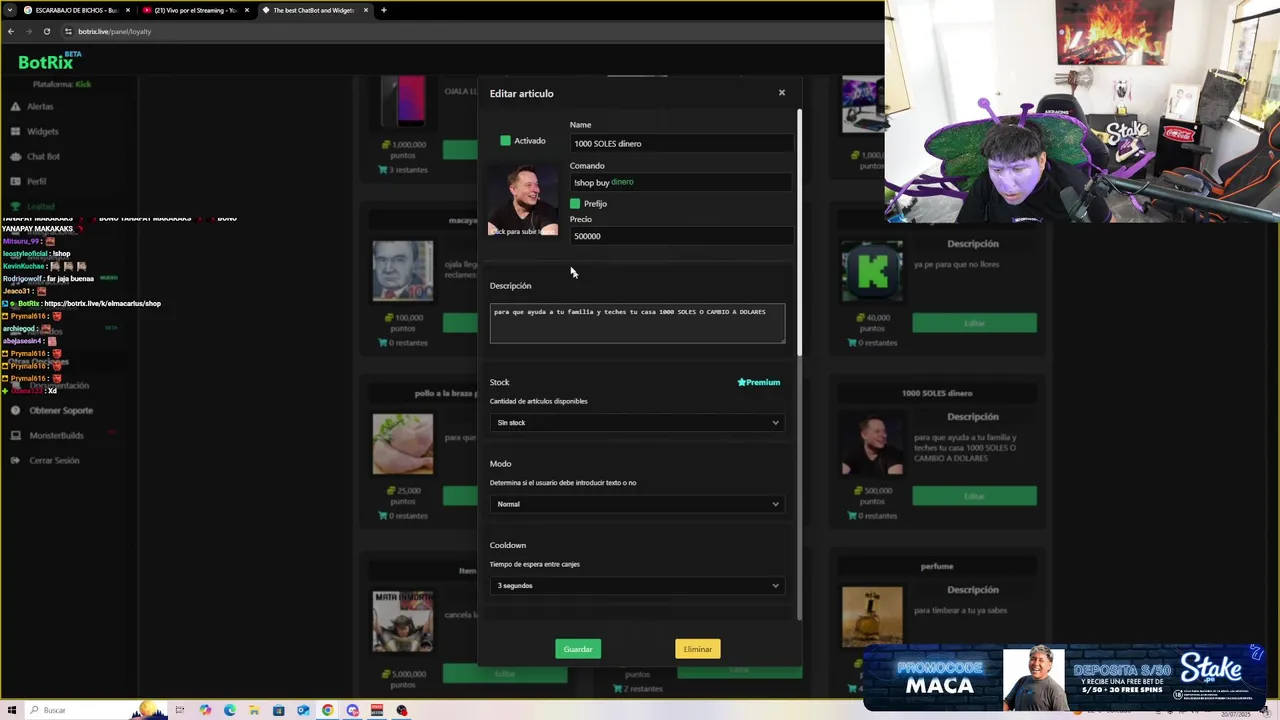Click the article image to upload
The image size is (1280, 720).
pyautogui.click(x=523, y=200)
